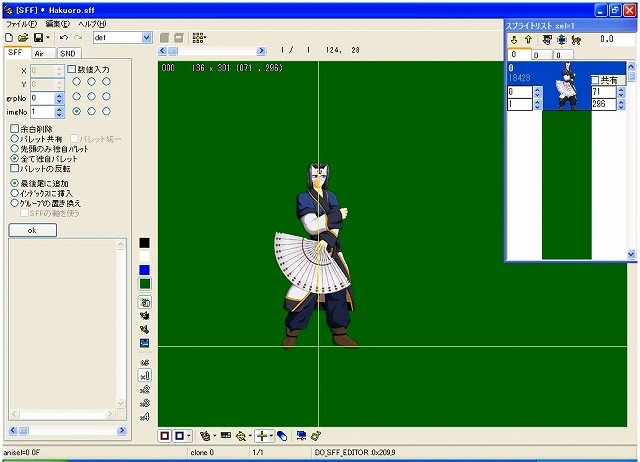Enable the 余白削除 checkbox
640x462 pixels.
[x=14, y=129]
